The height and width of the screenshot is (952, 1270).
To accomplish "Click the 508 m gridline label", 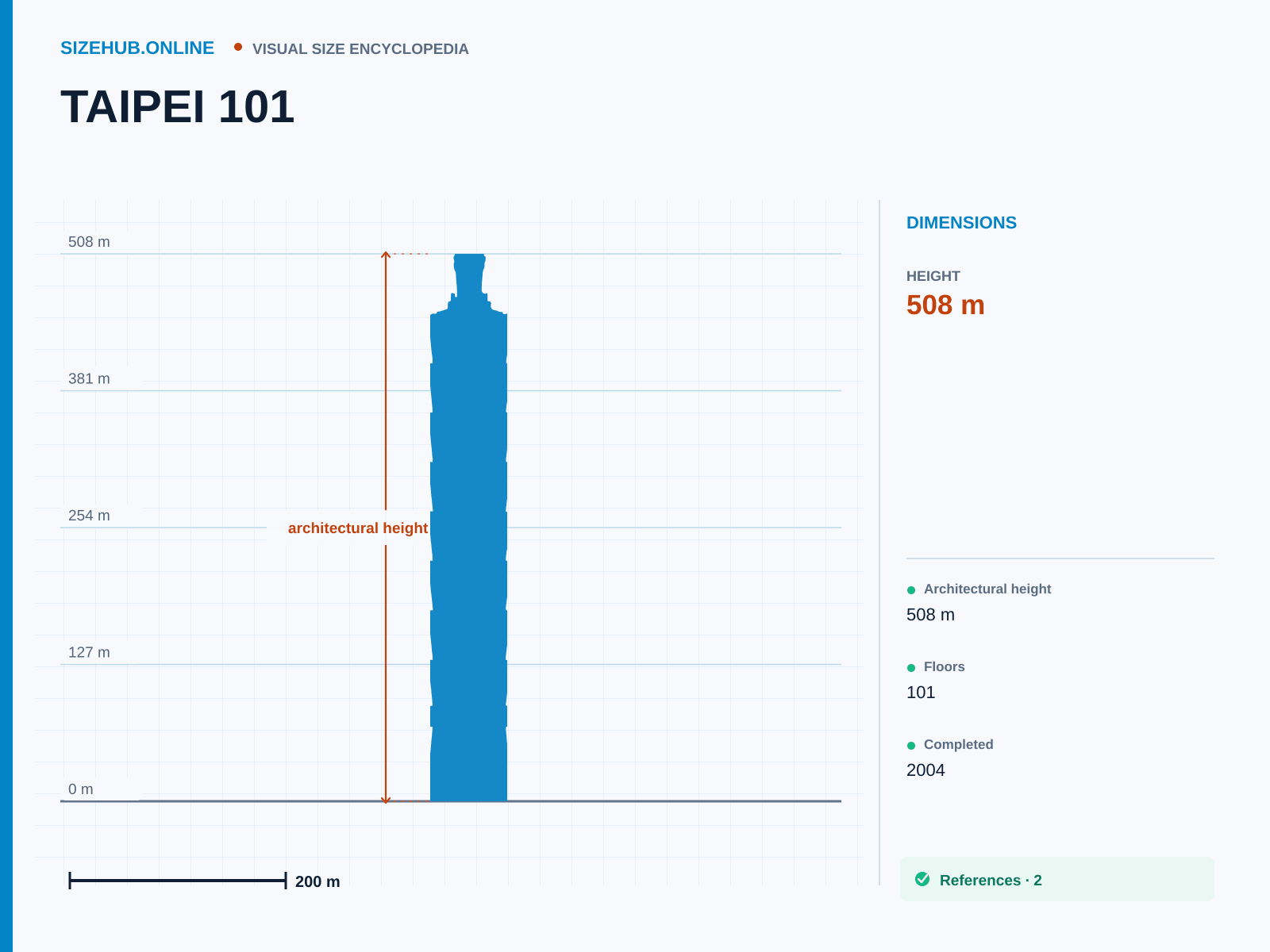I will (89, 242).
